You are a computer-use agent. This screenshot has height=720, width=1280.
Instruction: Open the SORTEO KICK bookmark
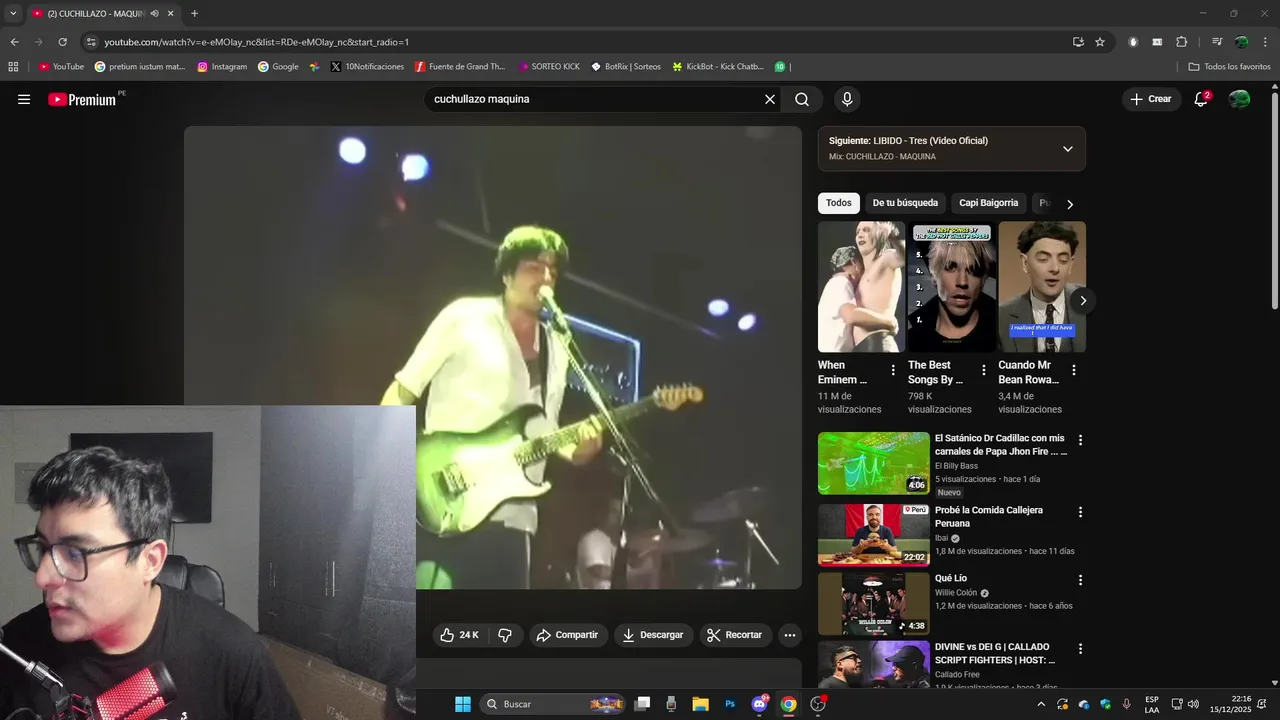[x=549, y=67]
